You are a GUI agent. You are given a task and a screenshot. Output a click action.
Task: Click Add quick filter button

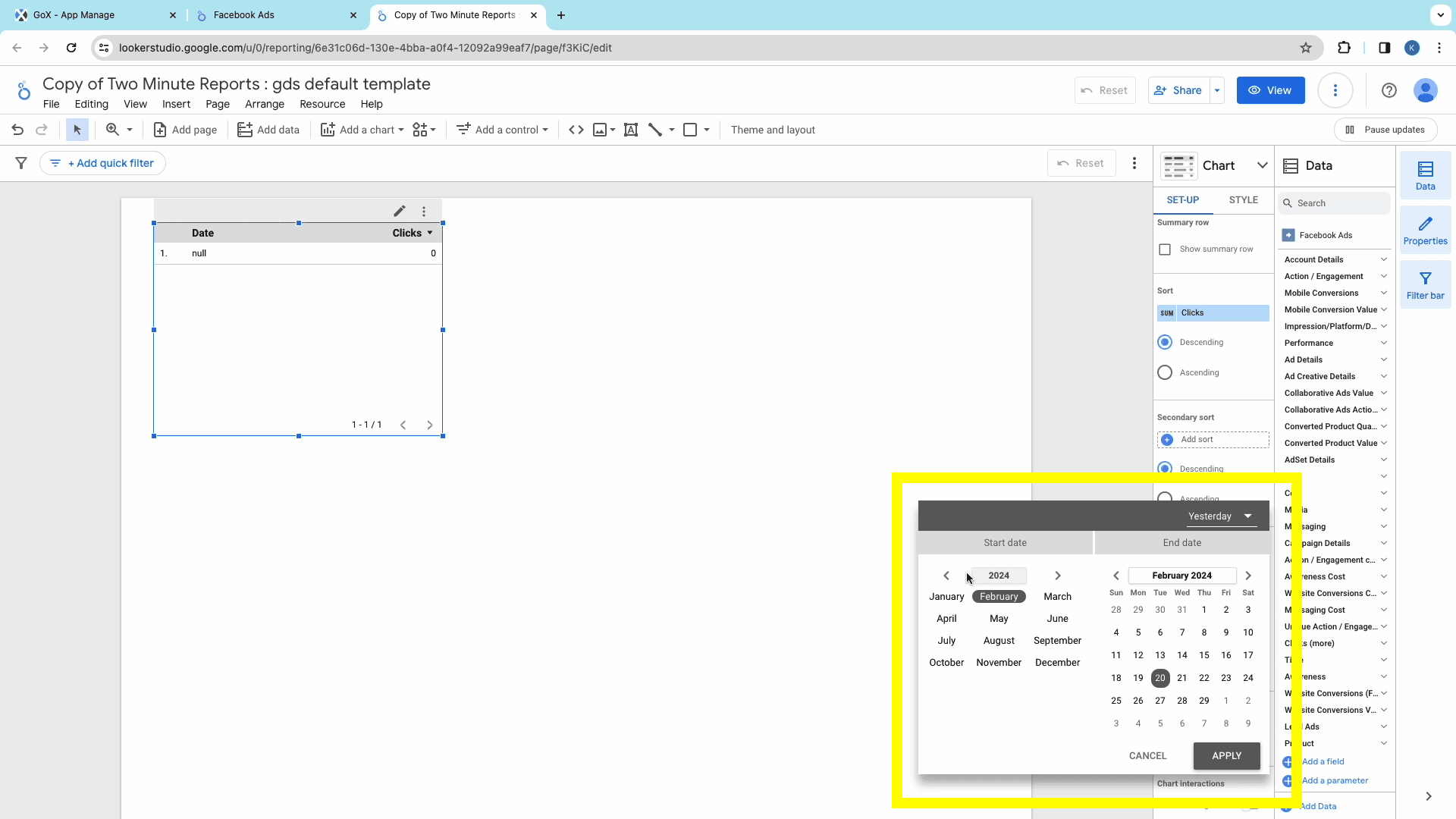102,163
